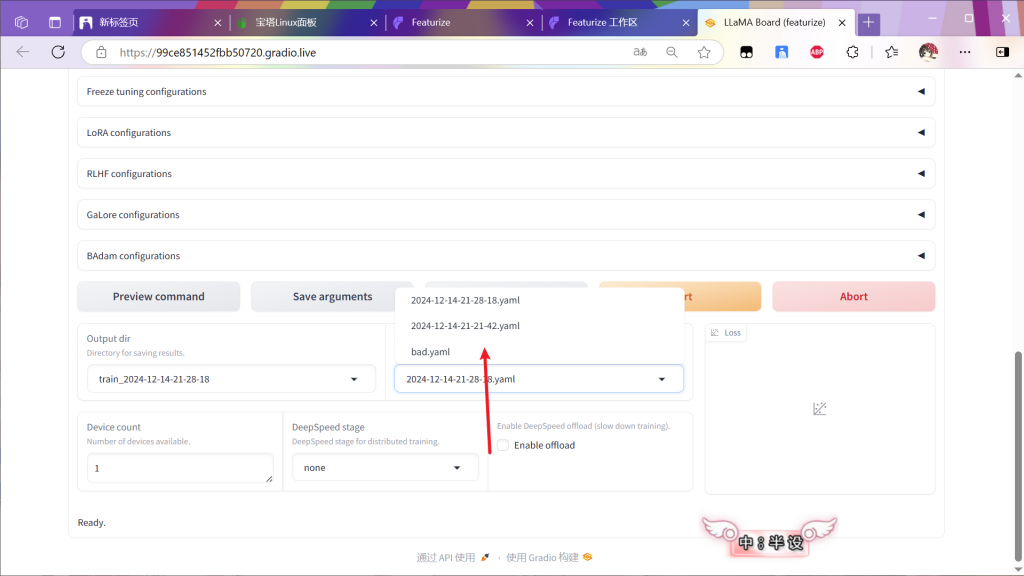Add page to favorites star icon
Image resolution: width=1024 pixels, height=576 pixels.
point(703,52)
